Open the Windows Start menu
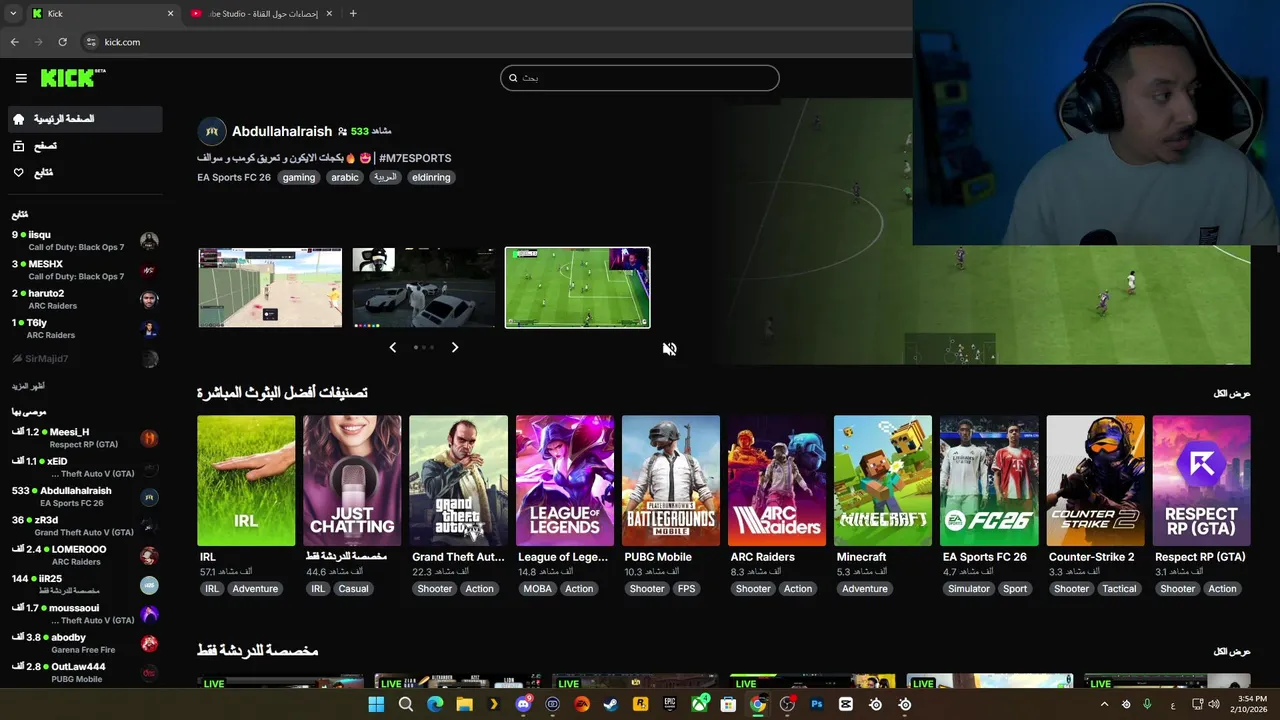This screenshot has width=1280, height=720. tap(376, 704)
